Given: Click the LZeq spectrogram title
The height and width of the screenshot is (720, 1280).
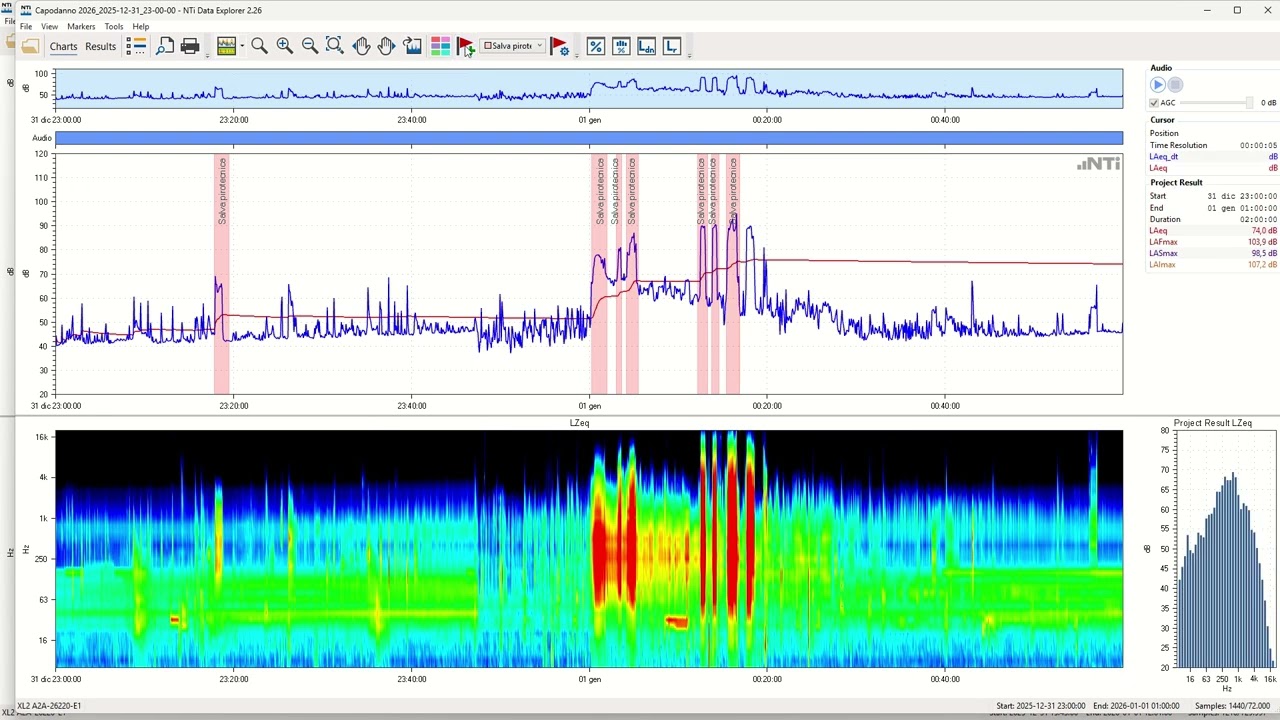Looking at the screenshot, I should pyautogui.click(x=579, y=423).
